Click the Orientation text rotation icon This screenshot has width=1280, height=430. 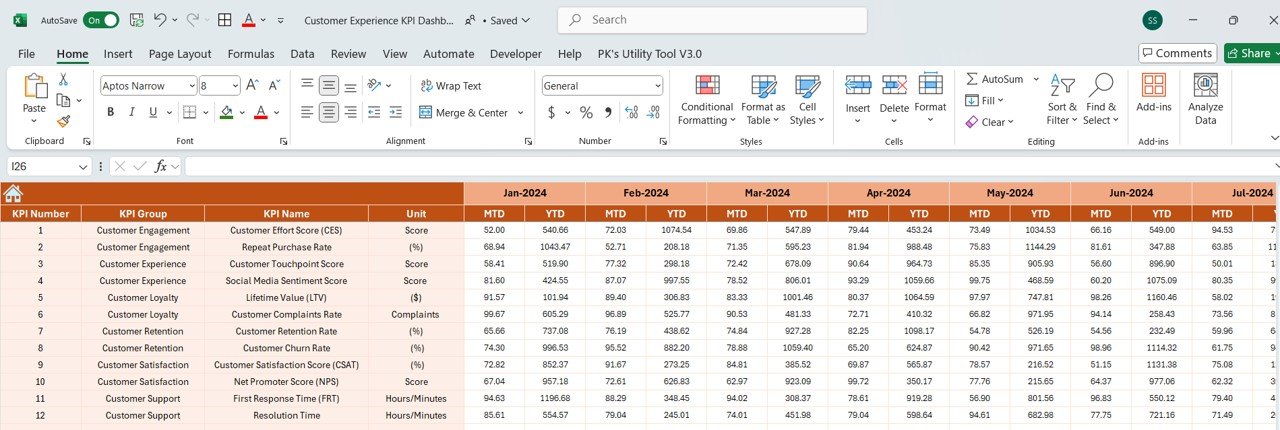(x=375, y=86)
